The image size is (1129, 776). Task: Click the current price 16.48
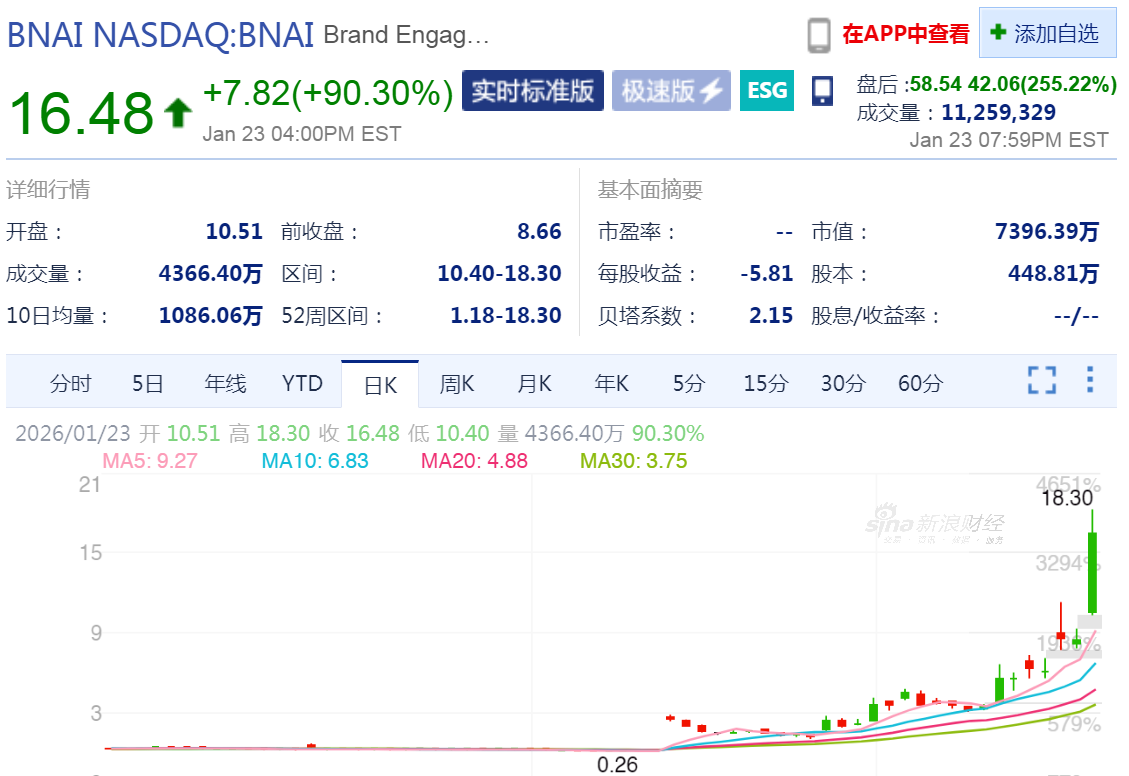pos(82,113)
